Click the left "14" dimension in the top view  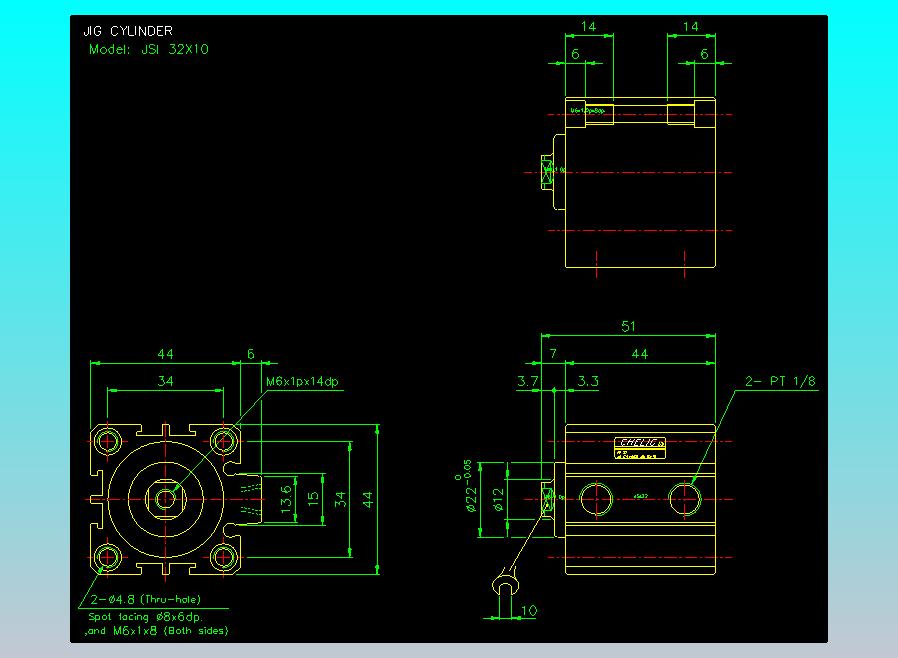point(588,26)
